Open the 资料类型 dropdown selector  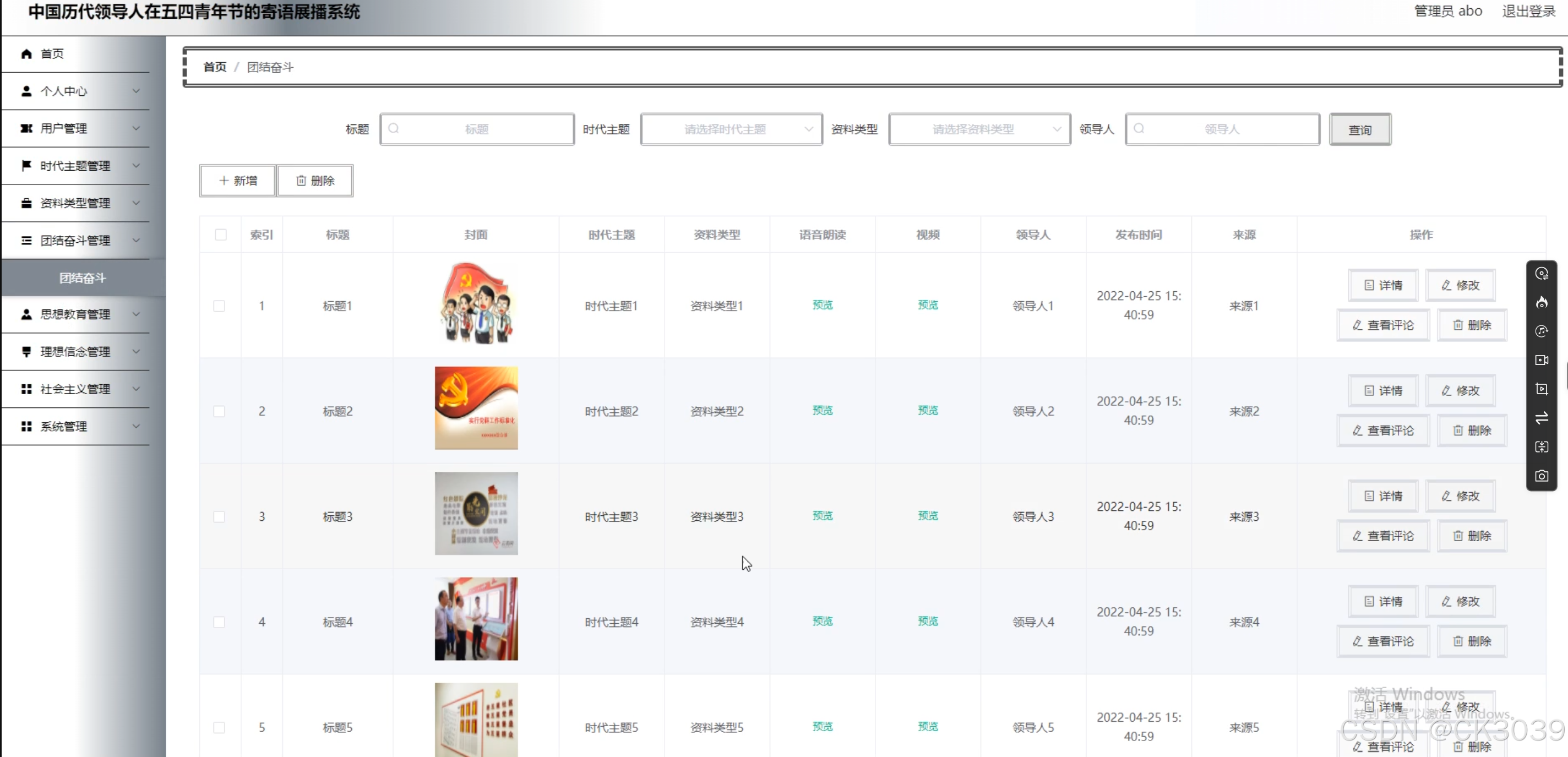point(979,129)
